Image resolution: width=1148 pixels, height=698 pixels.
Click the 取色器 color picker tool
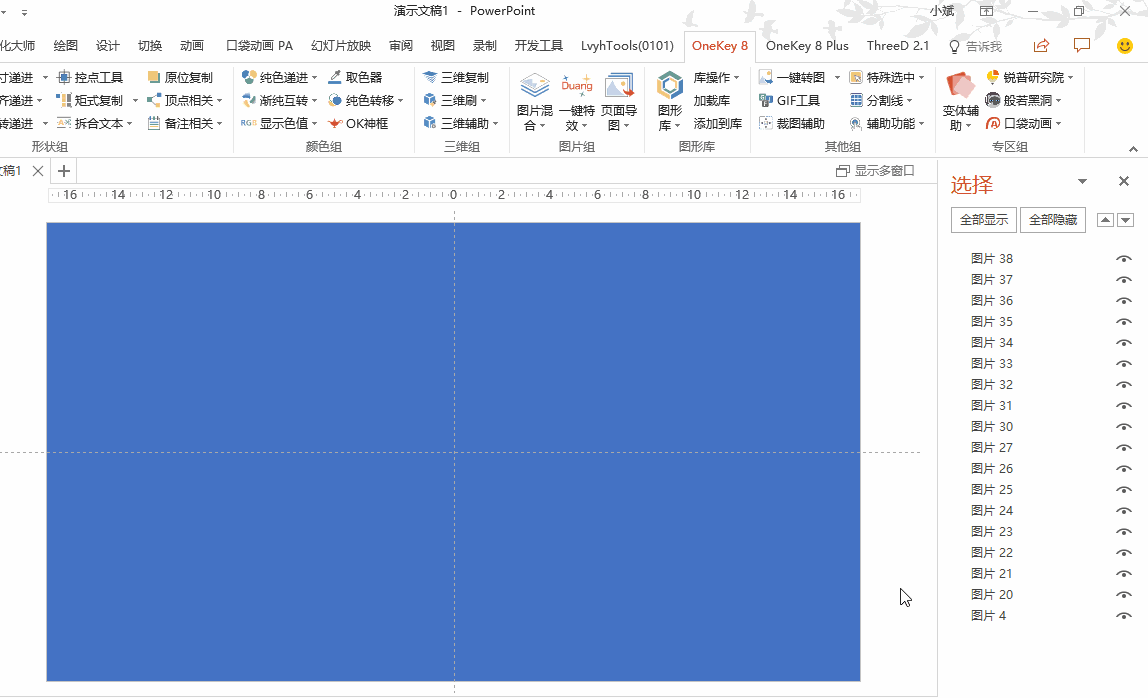tap(356, 77)
